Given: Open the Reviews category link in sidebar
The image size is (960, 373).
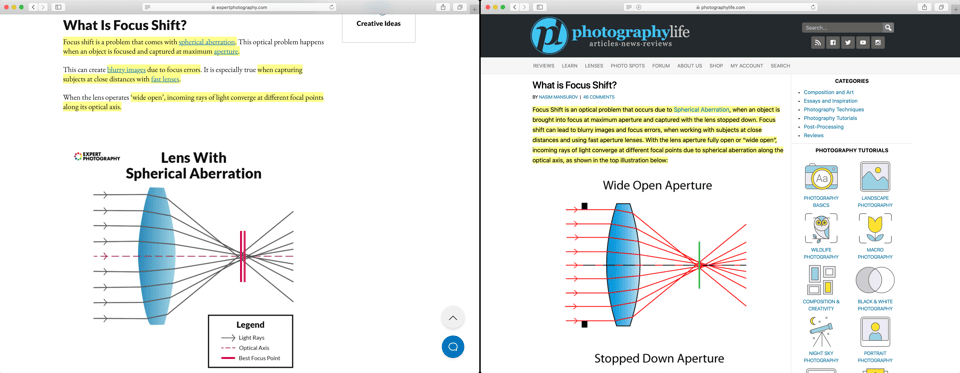Looking at the screenshot, I should 814,135.
